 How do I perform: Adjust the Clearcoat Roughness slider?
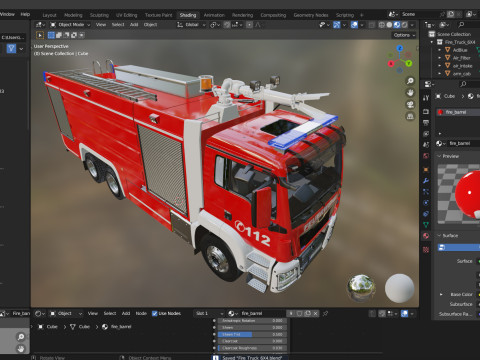pos(252,348)
